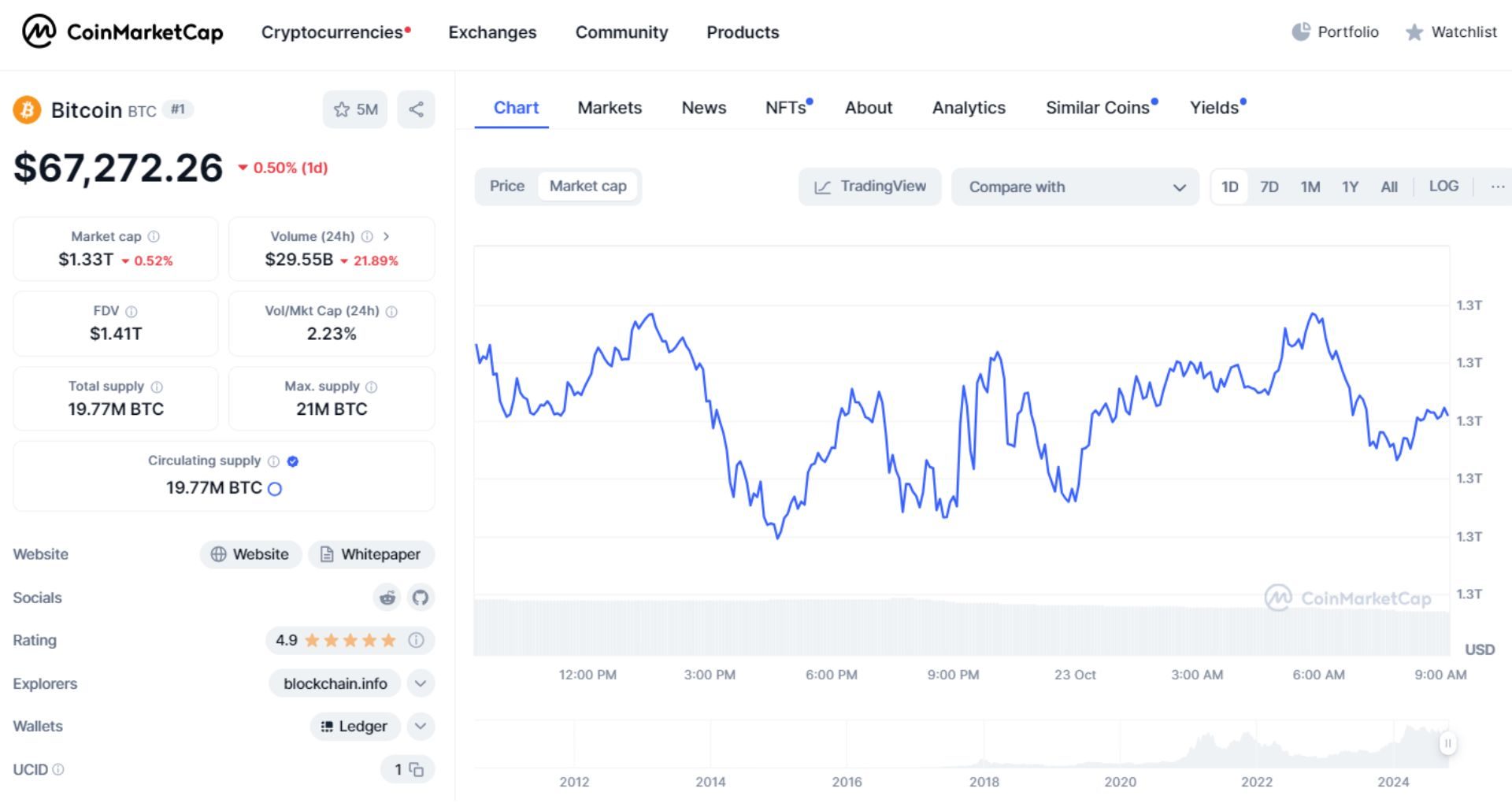The height and width of the screenshot is (803, 1512).
Task: Expand the Wallets list chevron
Action: coord(420,726)
